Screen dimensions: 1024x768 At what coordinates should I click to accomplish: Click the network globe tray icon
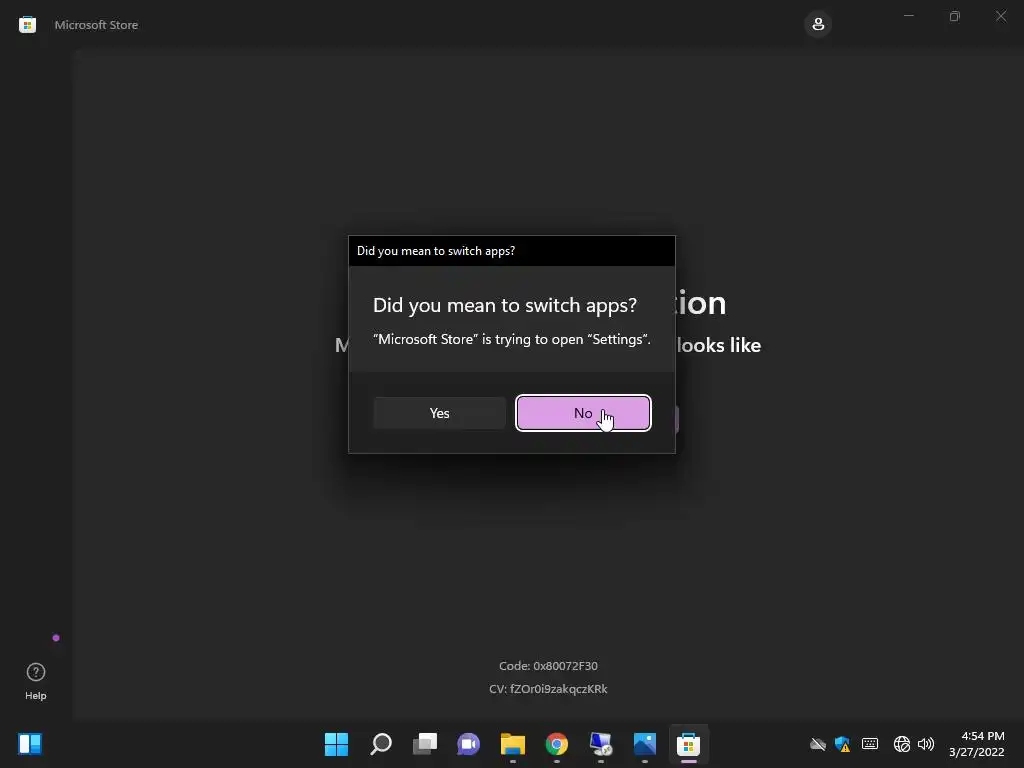tap(902, 744)
